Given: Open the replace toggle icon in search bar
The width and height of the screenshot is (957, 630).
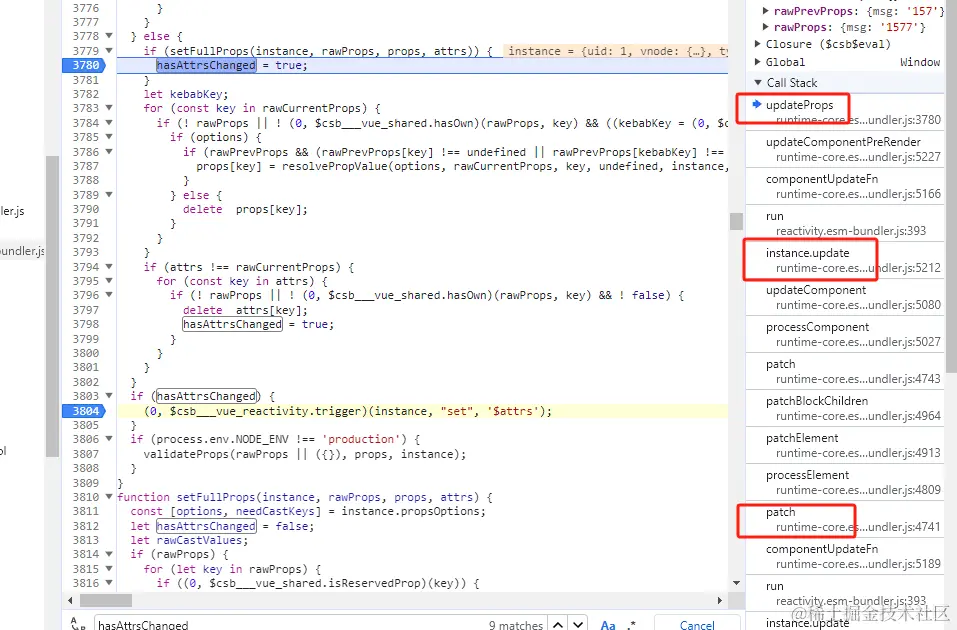Looking at the screenshot, I should (78, 624).
